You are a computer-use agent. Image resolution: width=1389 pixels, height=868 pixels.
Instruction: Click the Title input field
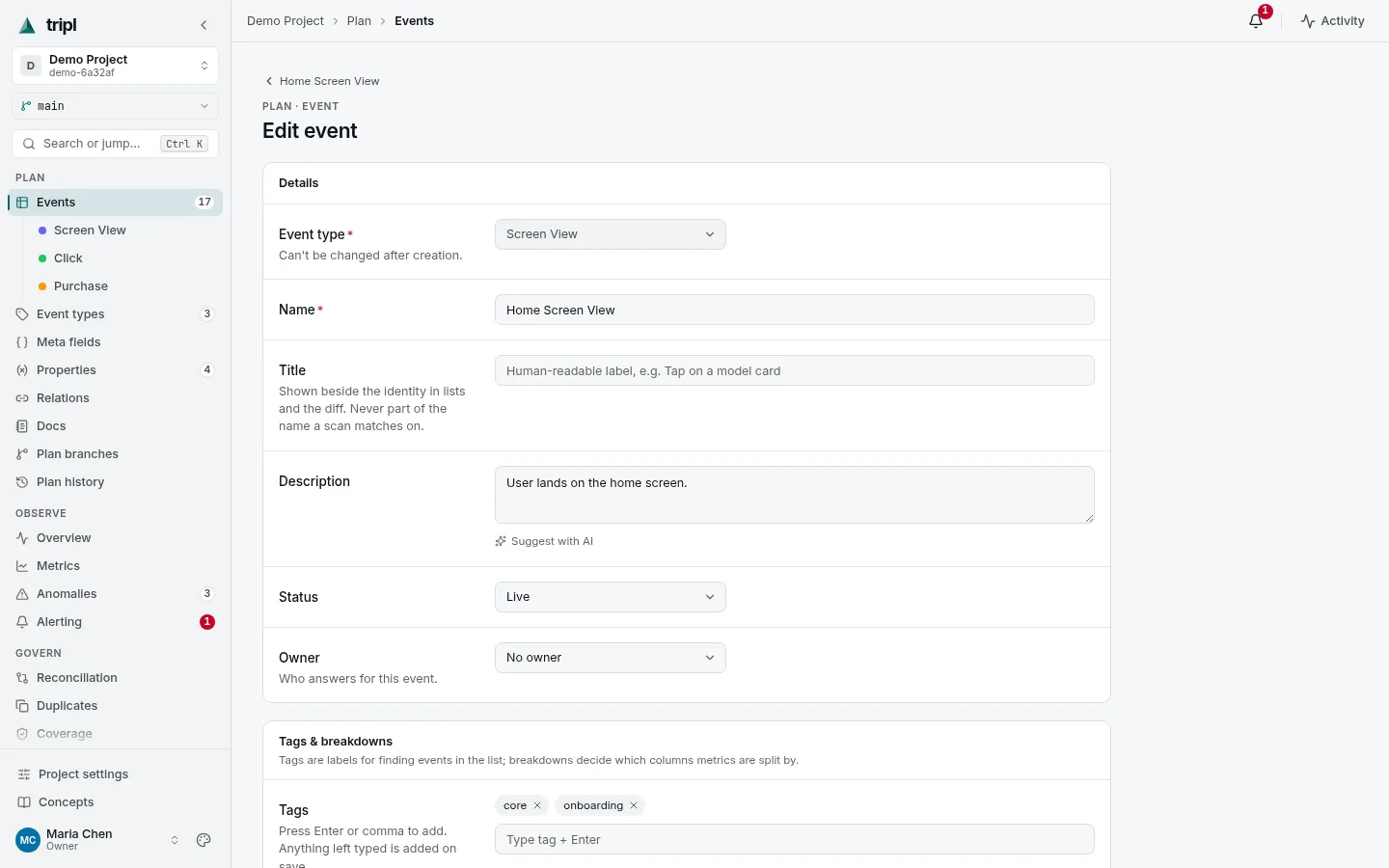[x=794, y=370]
